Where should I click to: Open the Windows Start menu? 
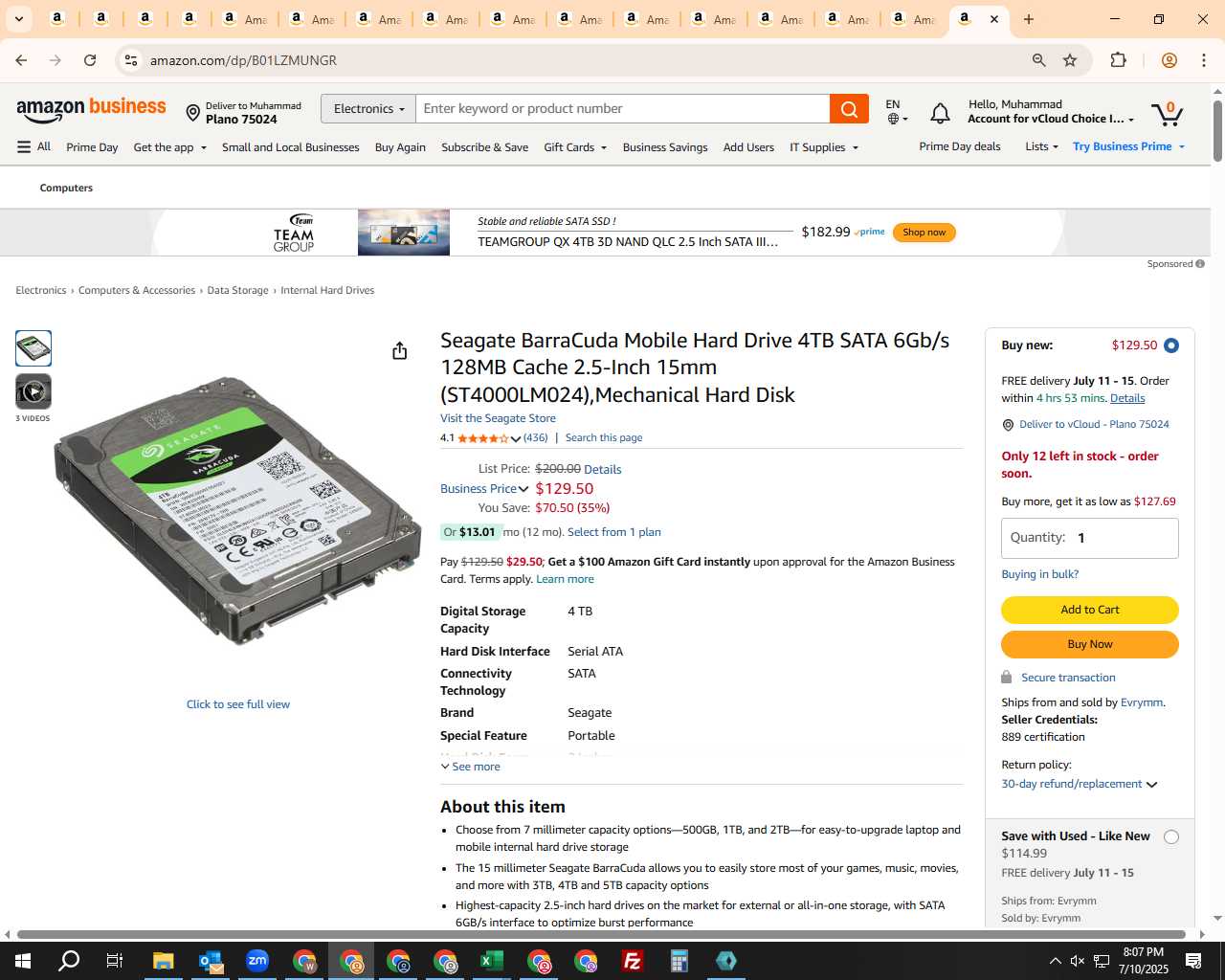coord(23,961)
